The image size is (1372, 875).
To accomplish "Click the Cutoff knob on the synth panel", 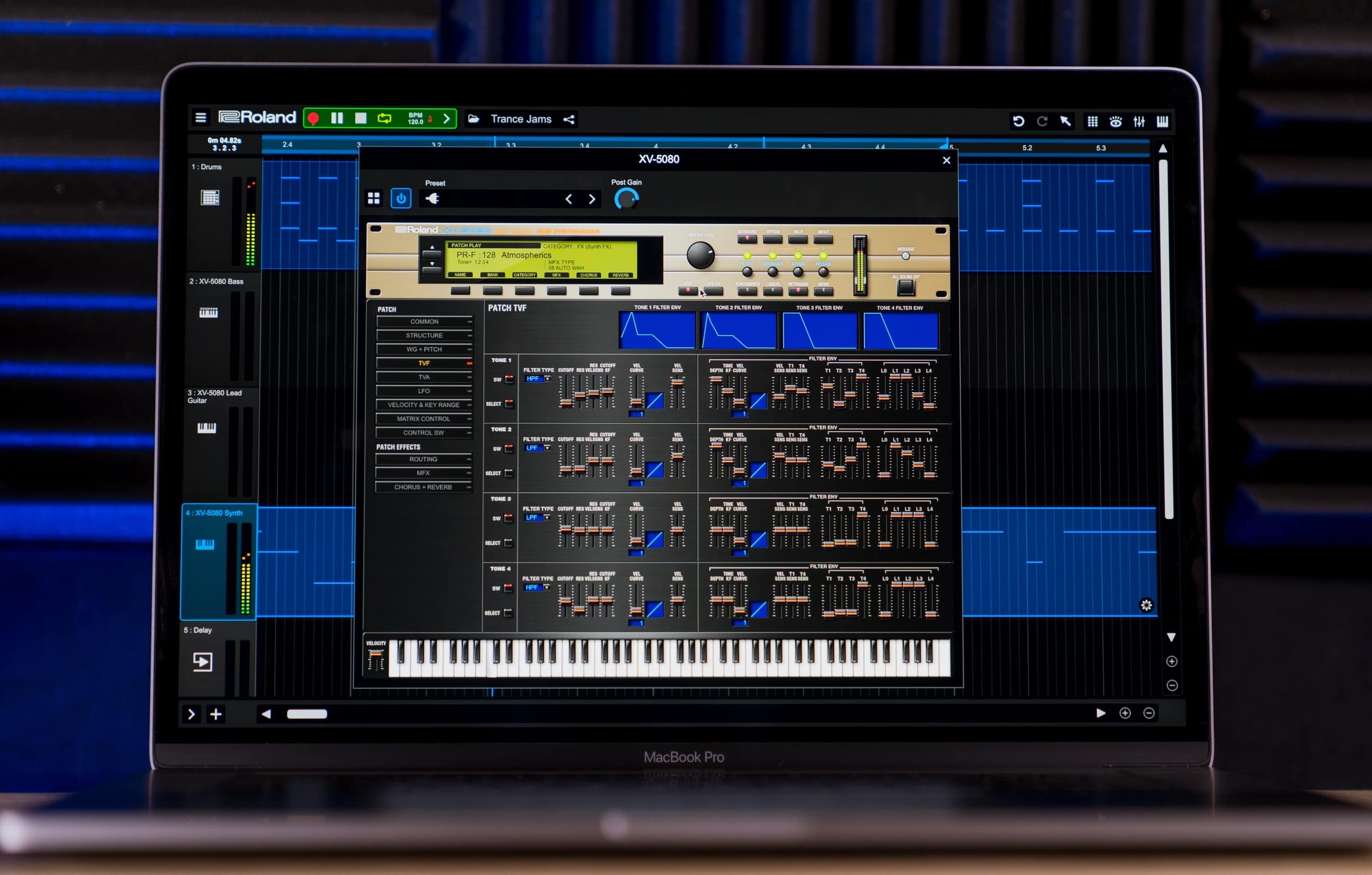I will click(x=748, y=272).
